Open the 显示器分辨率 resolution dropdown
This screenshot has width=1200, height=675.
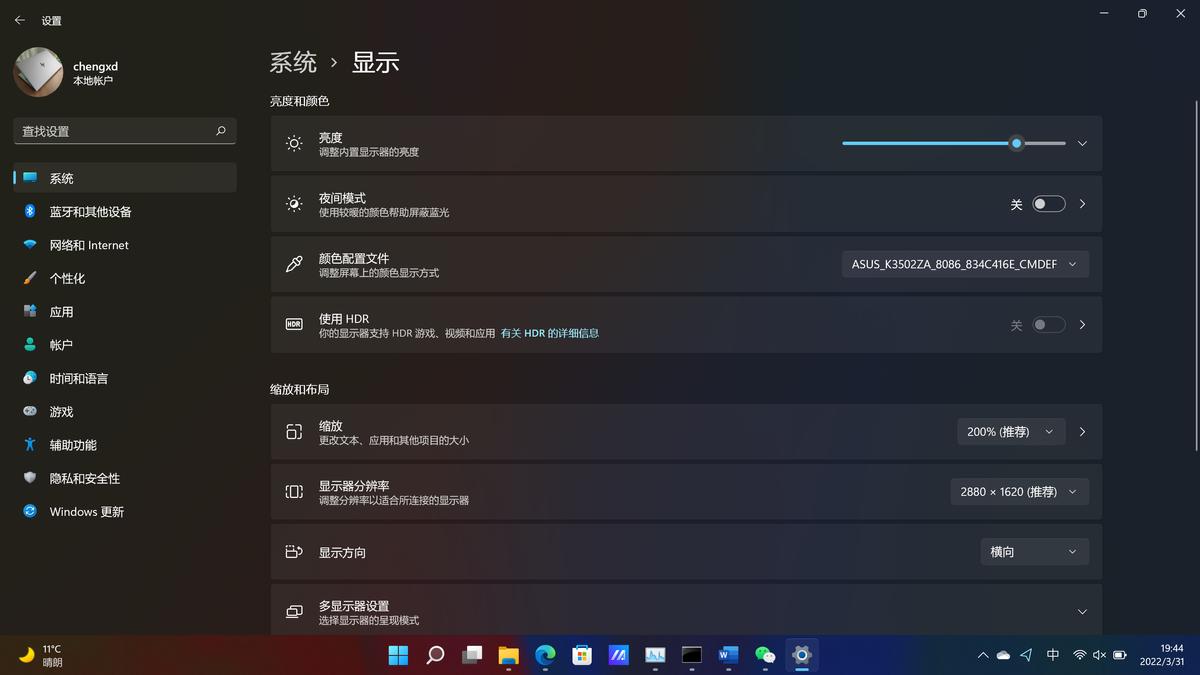pyautogui.click(x=1019, y=491)
